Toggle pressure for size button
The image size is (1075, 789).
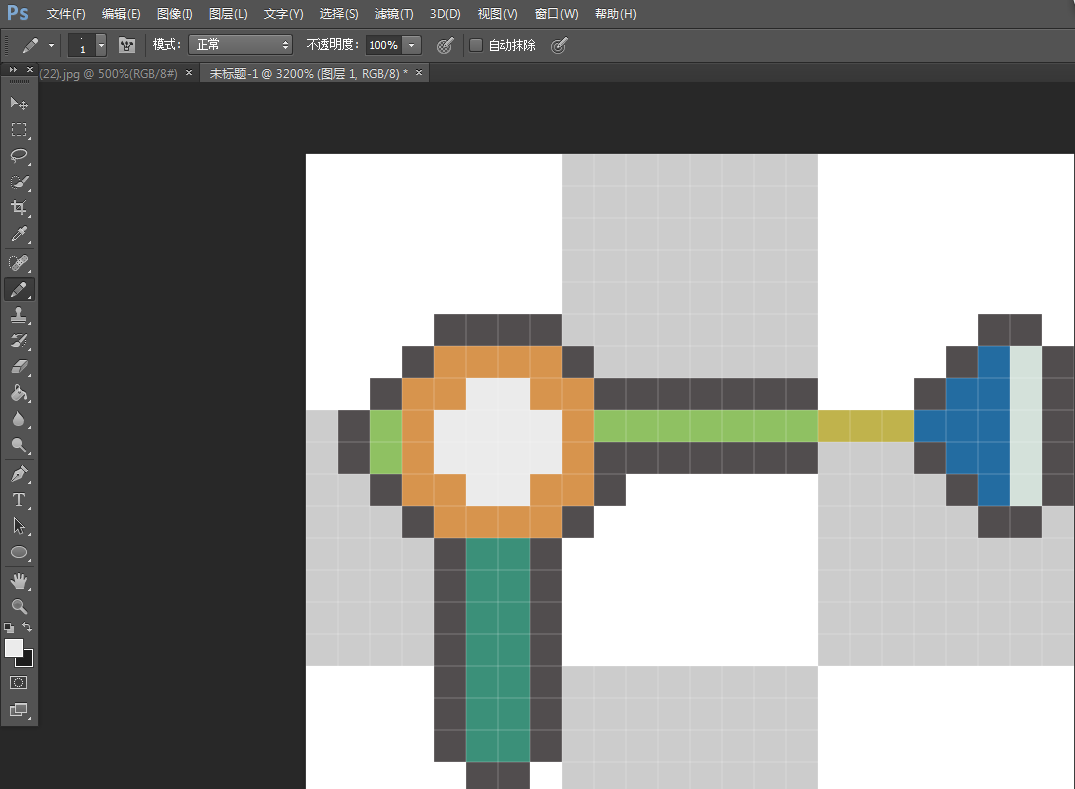pyautogui.click(x=559, y=45)
